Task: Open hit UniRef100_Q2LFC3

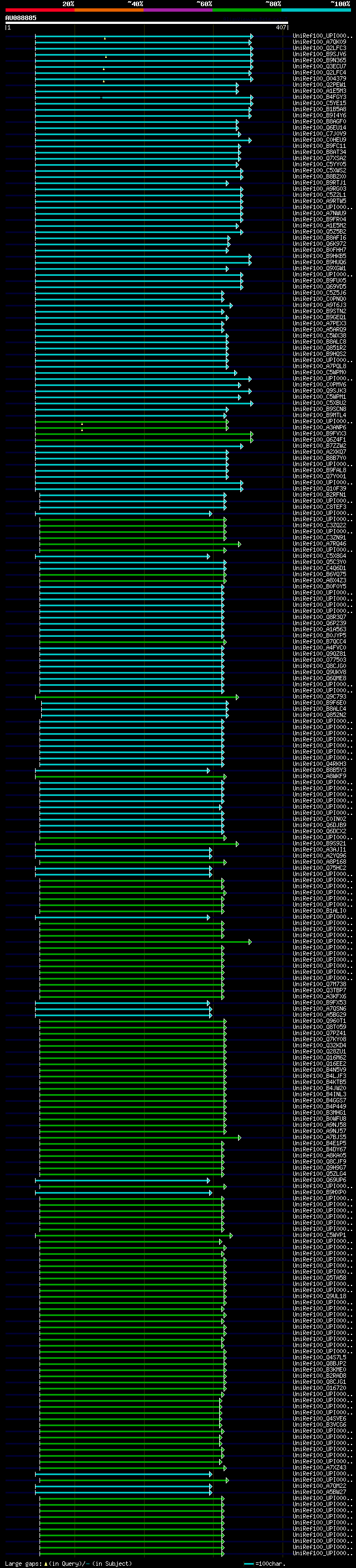Action: [319, 48]
